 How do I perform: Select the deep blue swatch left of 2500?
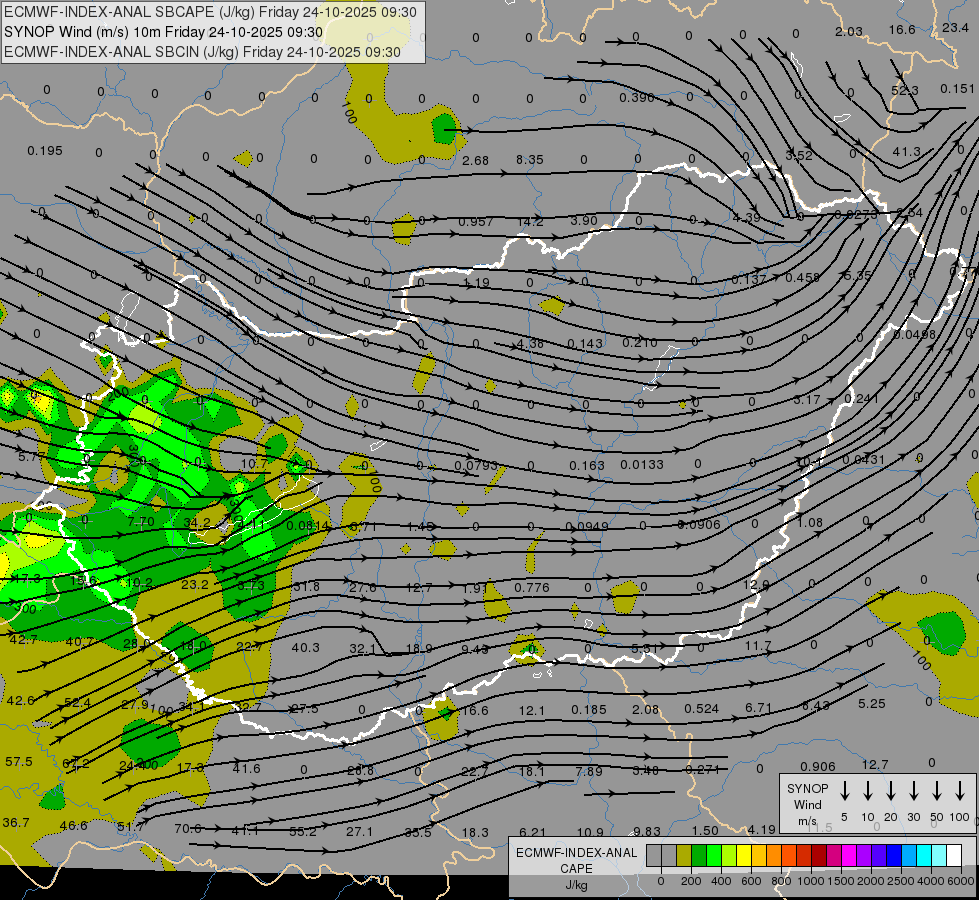pyautogui.click(x=893, y=856)
